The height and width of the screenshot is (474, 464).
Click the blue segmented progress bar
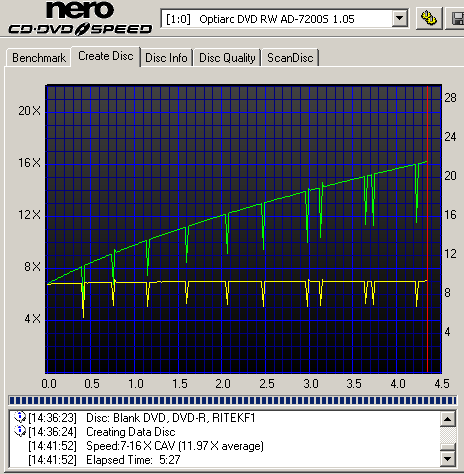(232, 400)
